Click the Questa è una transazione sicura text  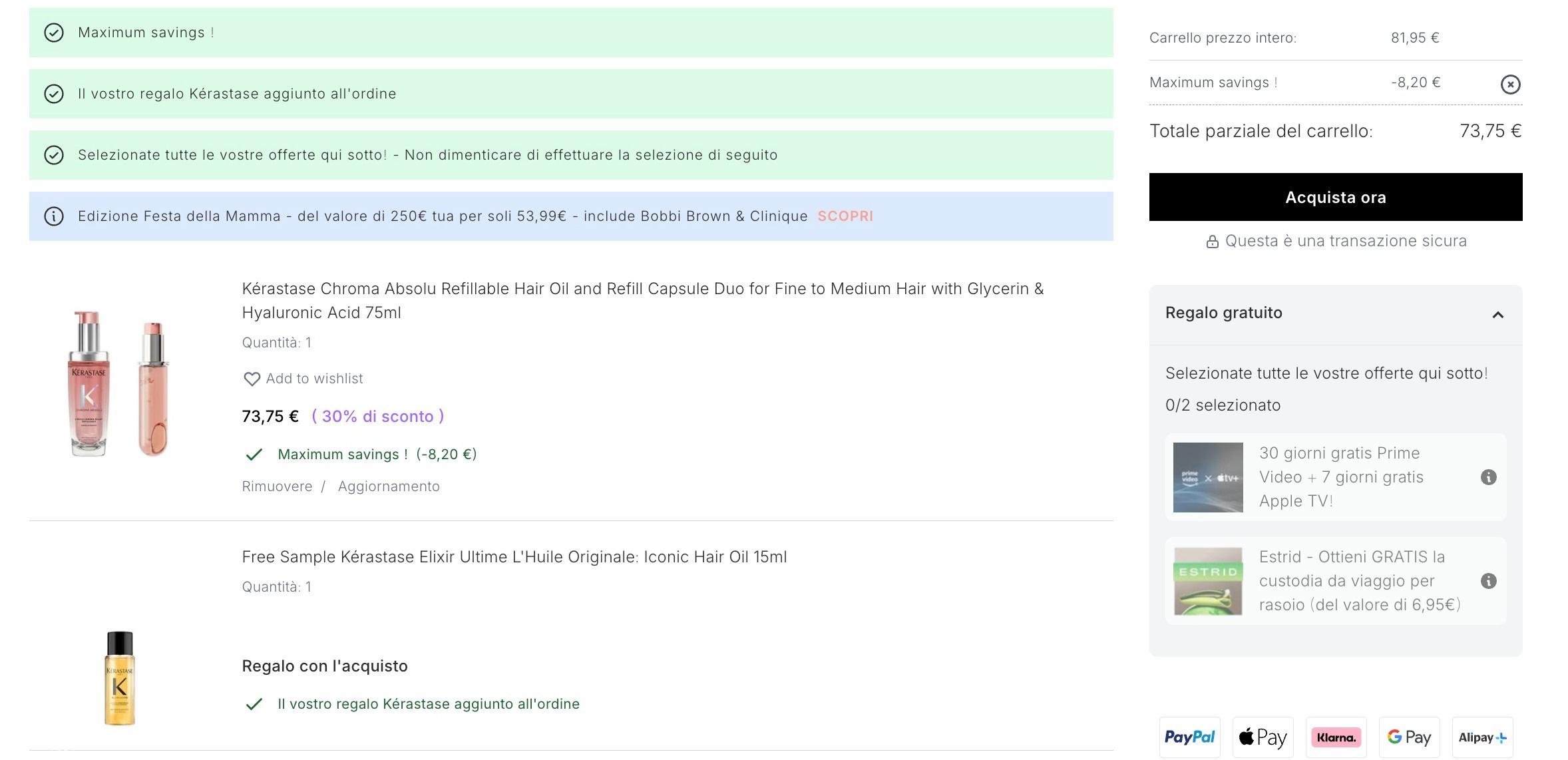click(1346, 241)
